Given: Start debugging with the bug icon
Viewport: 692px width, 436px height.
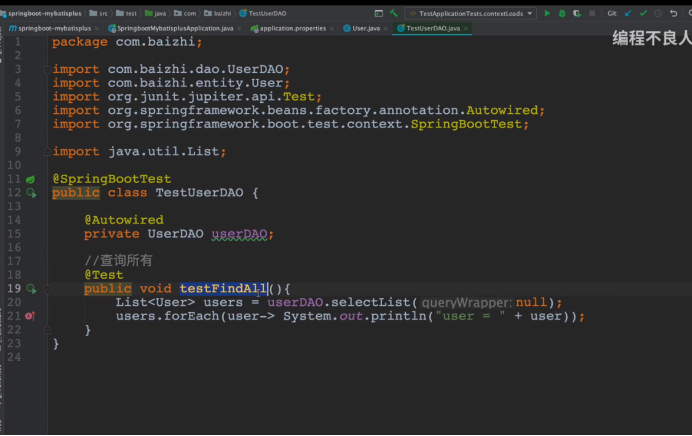Looking at the screenshot, I should coord(561,13).
